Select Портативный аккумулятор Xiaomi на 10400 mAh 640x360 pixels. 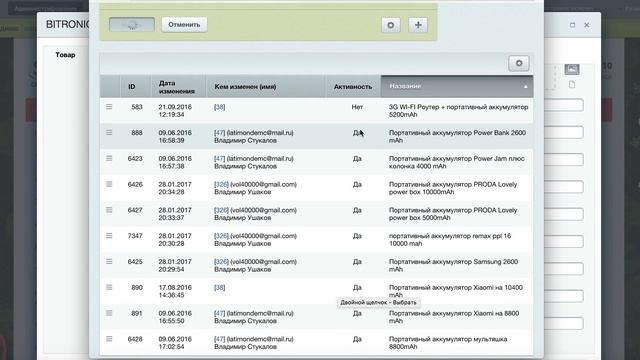click(x=456, y=291)
